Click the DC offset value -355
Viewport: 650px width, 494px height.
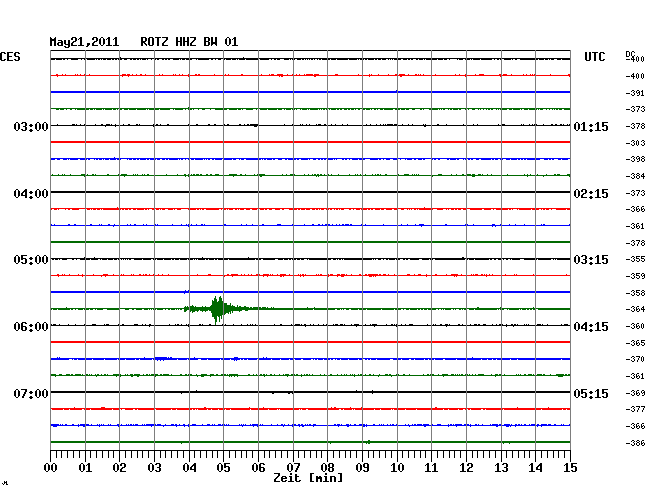click(x=635, y=259)
